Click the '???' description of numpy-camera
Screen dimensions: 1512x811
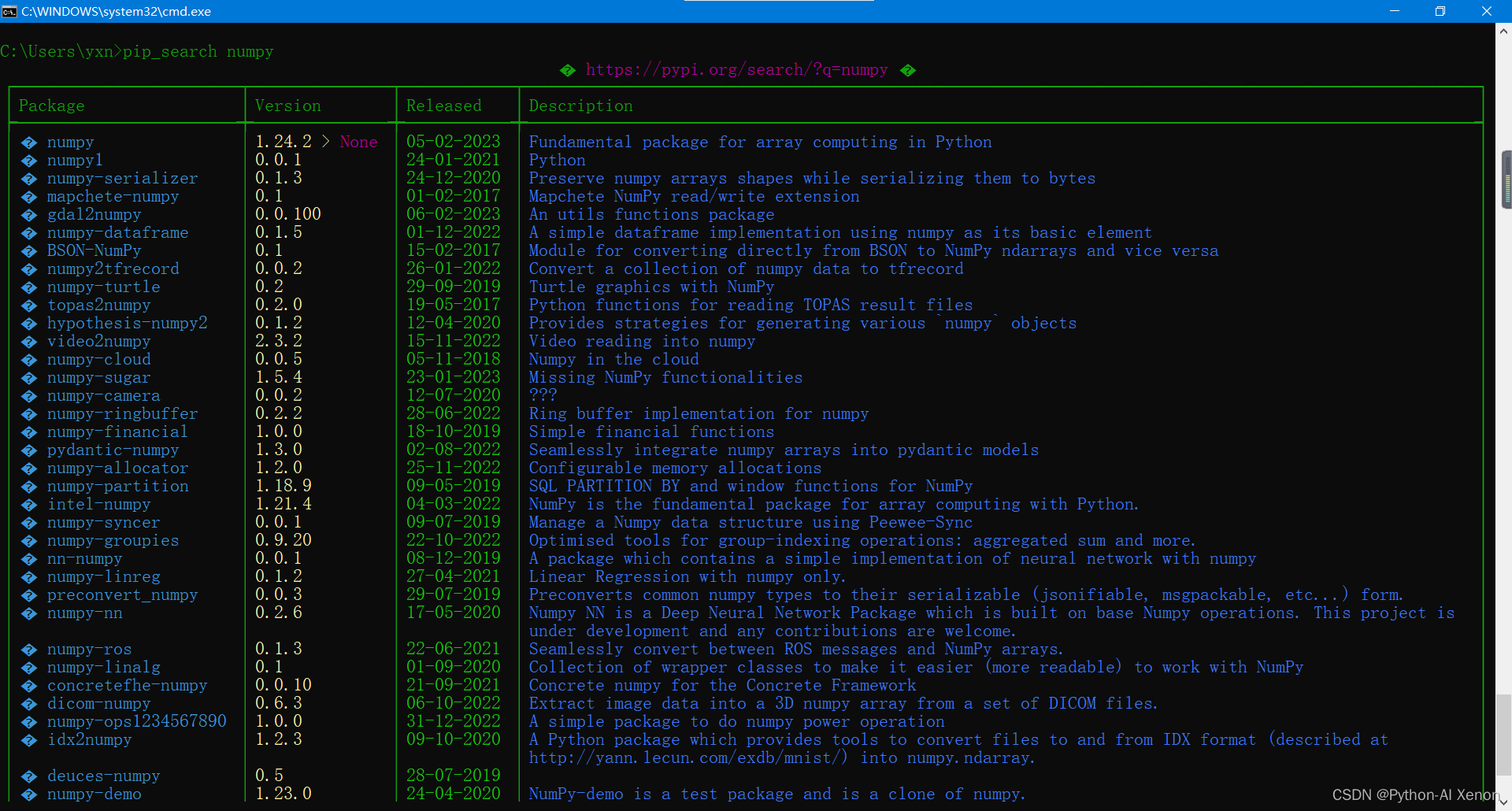pos(543,395)
